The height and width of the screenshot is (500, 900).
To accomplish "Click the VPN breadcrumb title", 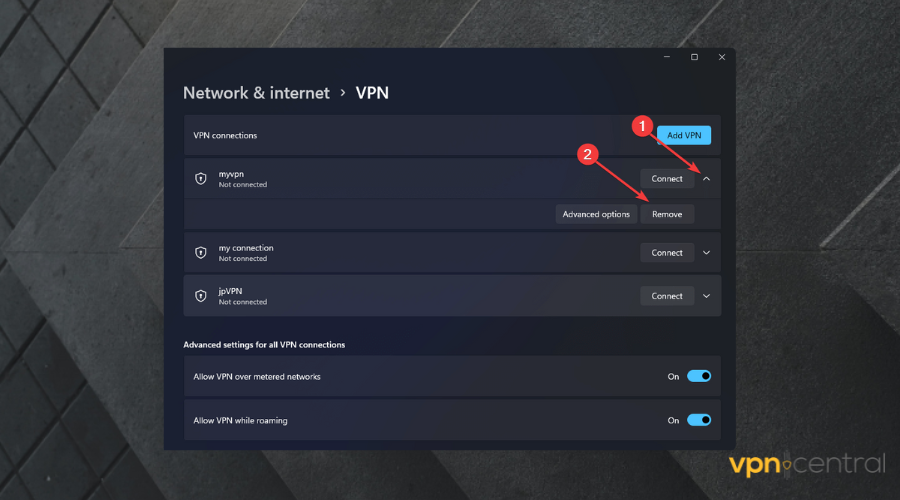I will point(372,93).
